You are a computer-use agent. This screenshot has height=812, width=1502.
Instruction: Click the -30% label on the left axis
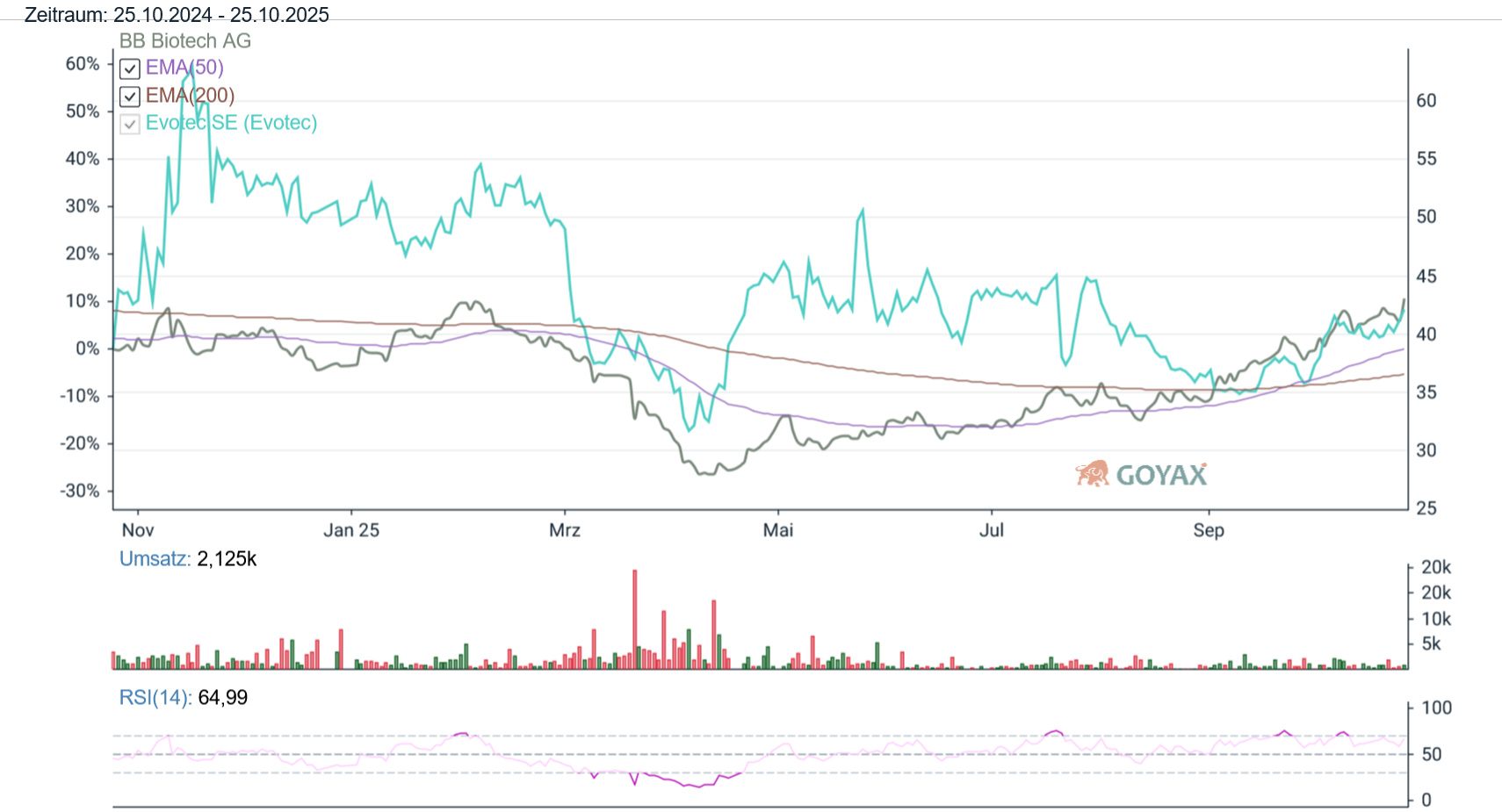coord(80,491)
